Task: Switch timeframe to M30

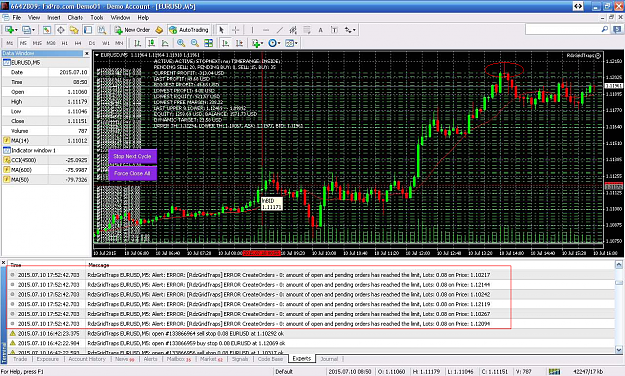Action: coord(51,43)
